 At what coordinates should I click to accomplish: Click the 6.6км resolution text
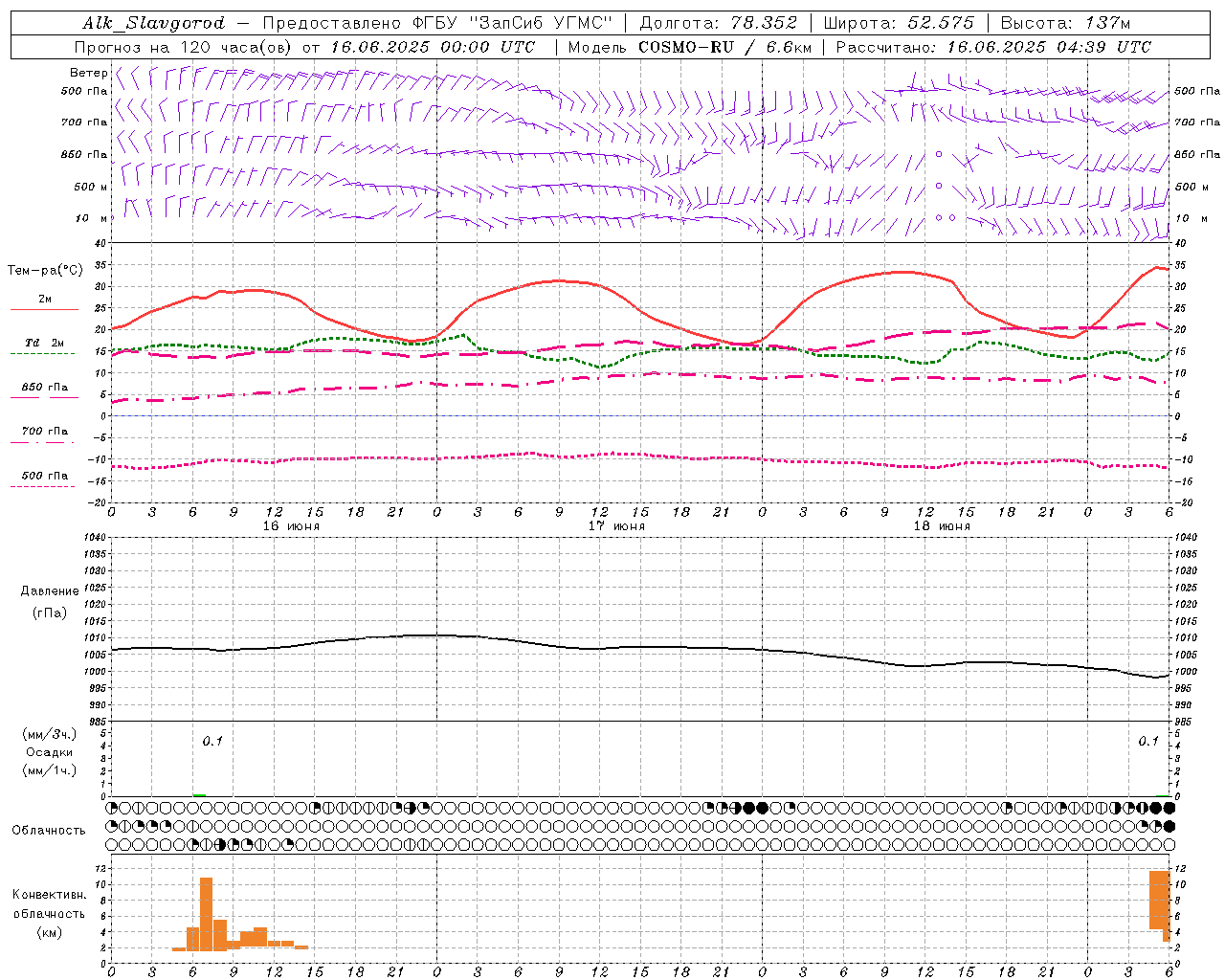789,47
